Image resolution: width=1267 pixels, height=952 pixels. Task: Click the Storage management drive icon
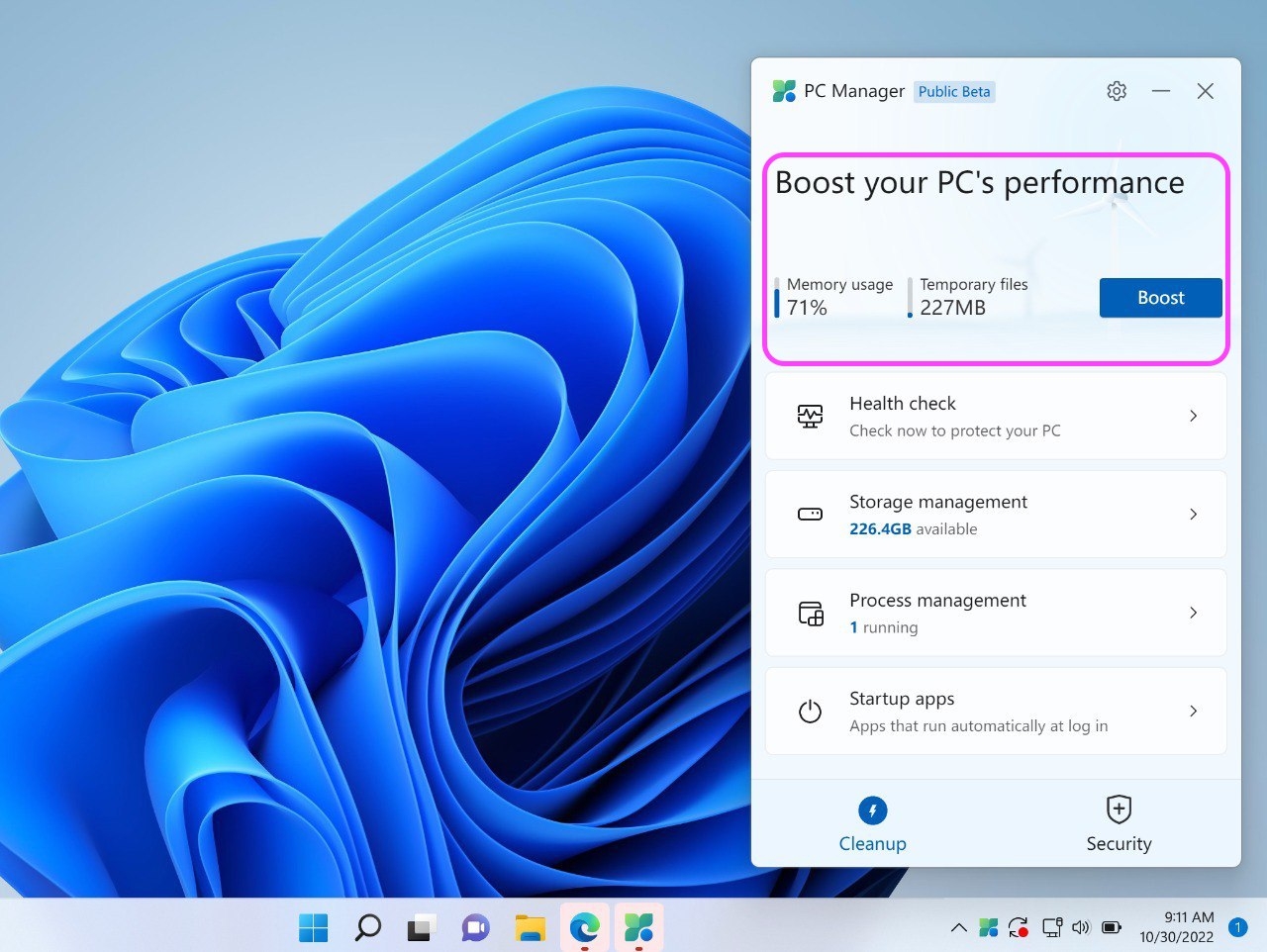[x=810, y=515]
